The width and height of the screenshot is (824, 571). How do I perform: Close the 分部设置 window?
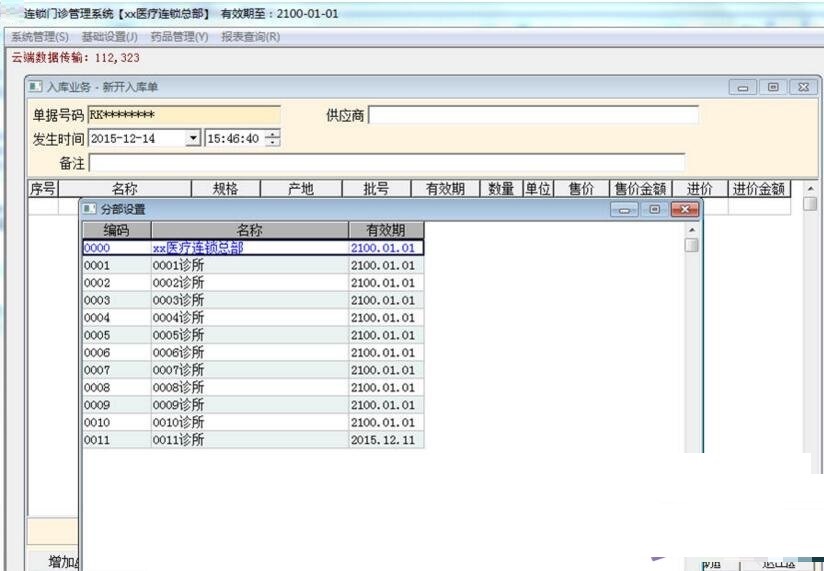[x=685, y=209]
